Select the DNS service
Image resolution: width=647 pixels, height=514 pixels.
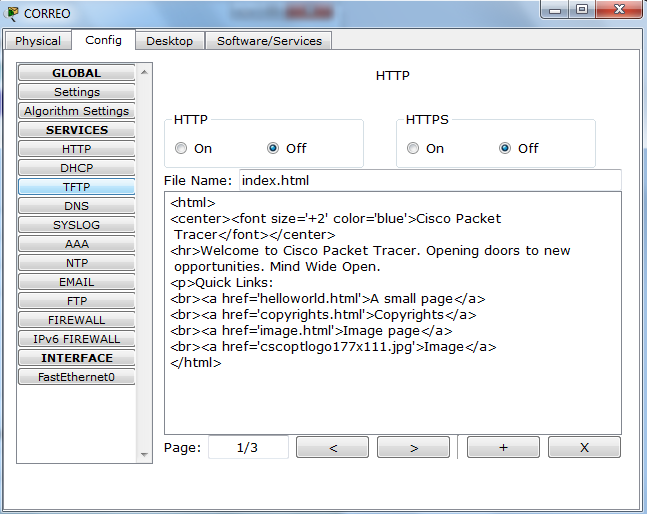pos(77,206)
